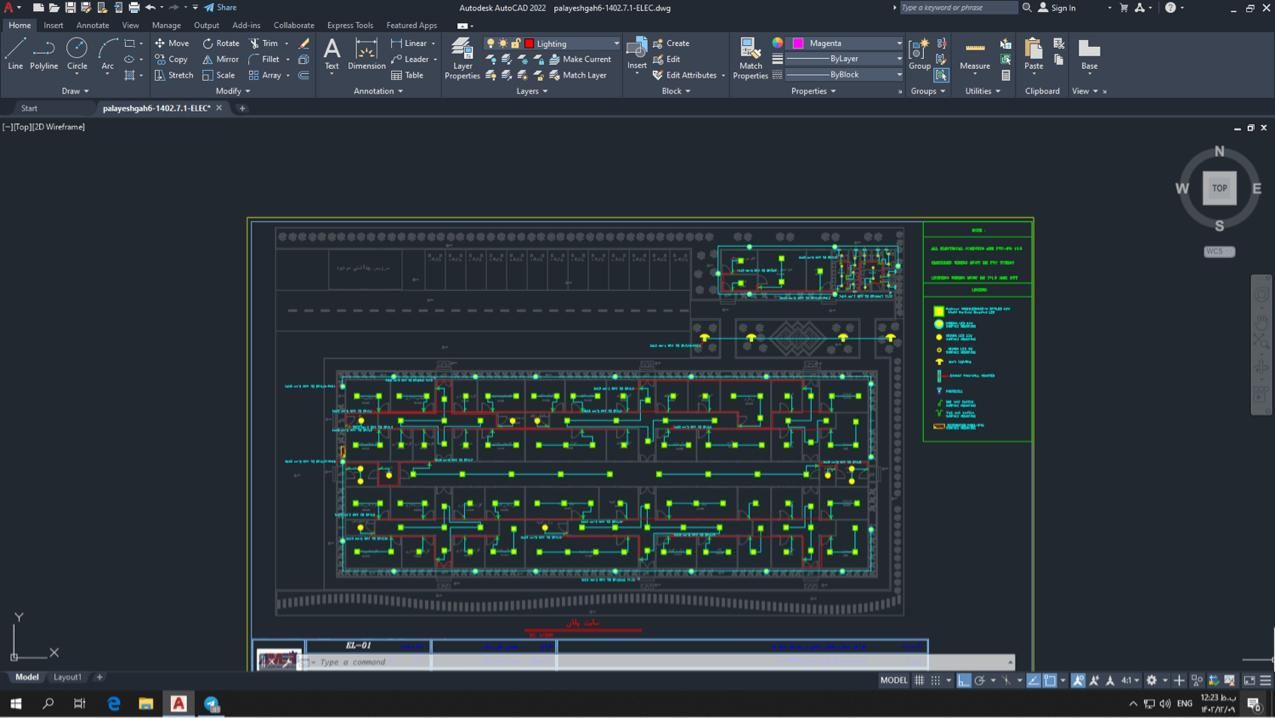Click the command line input field
This screenshot has width=1275, height=718.
(x=660, y=662)
